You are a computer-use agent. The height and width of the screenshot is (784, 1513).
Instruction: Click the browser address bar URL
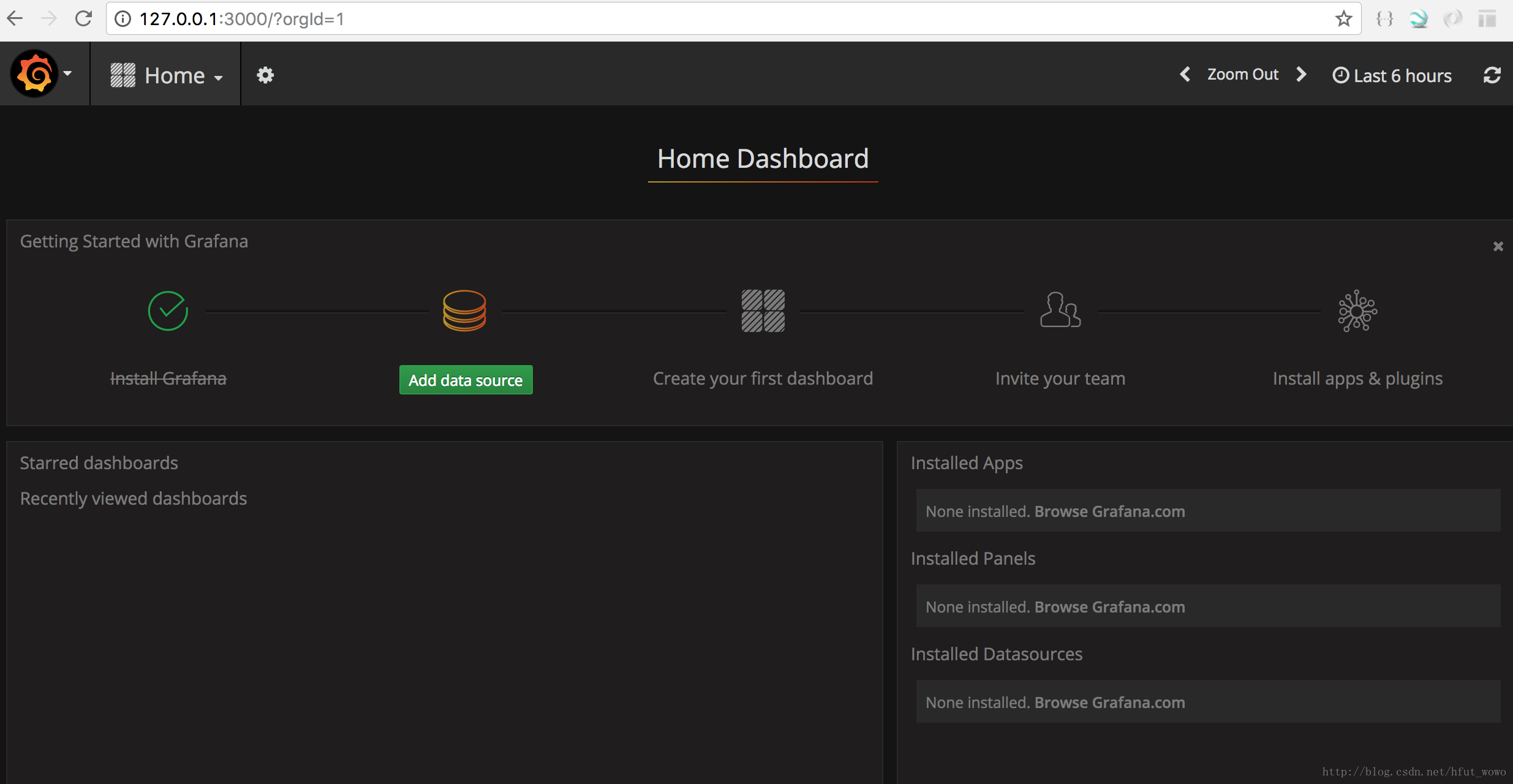click(241, 19)
